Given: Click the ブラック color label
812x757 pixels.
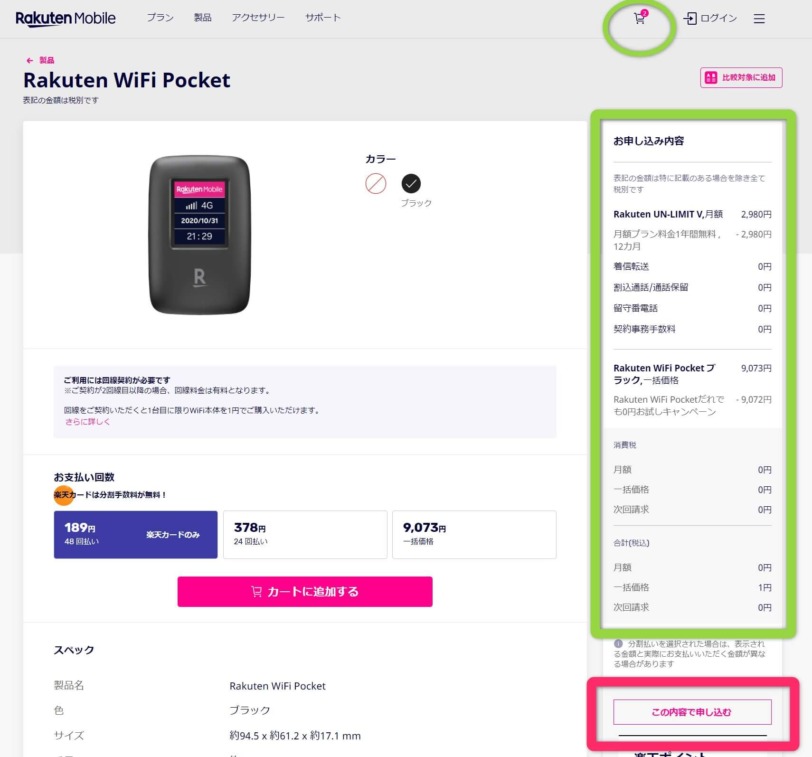Looking at the screenshot, I should 416,203.
